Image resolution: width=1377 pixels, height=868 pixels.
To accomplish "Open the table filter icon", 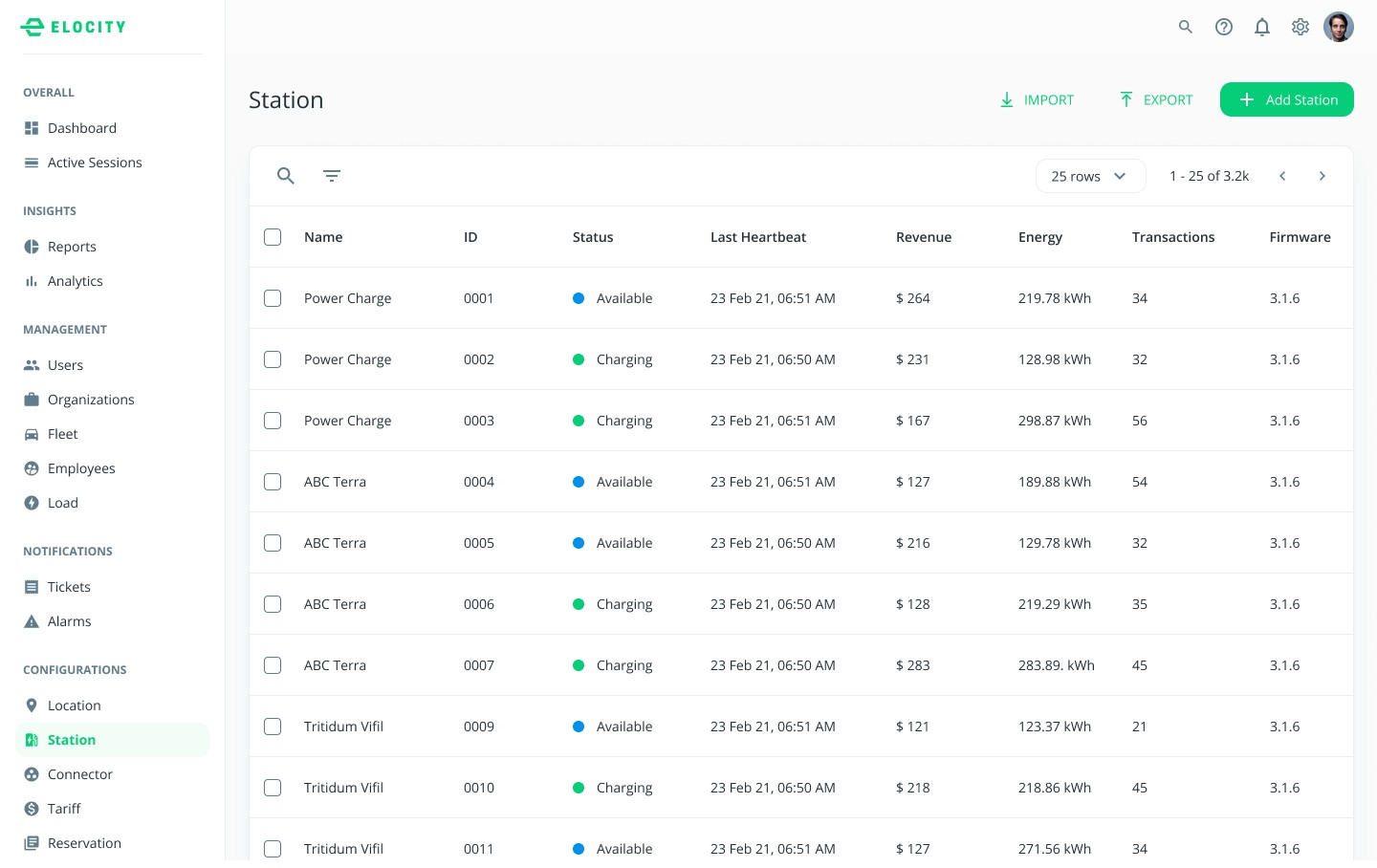I will [x=332, y=176].
